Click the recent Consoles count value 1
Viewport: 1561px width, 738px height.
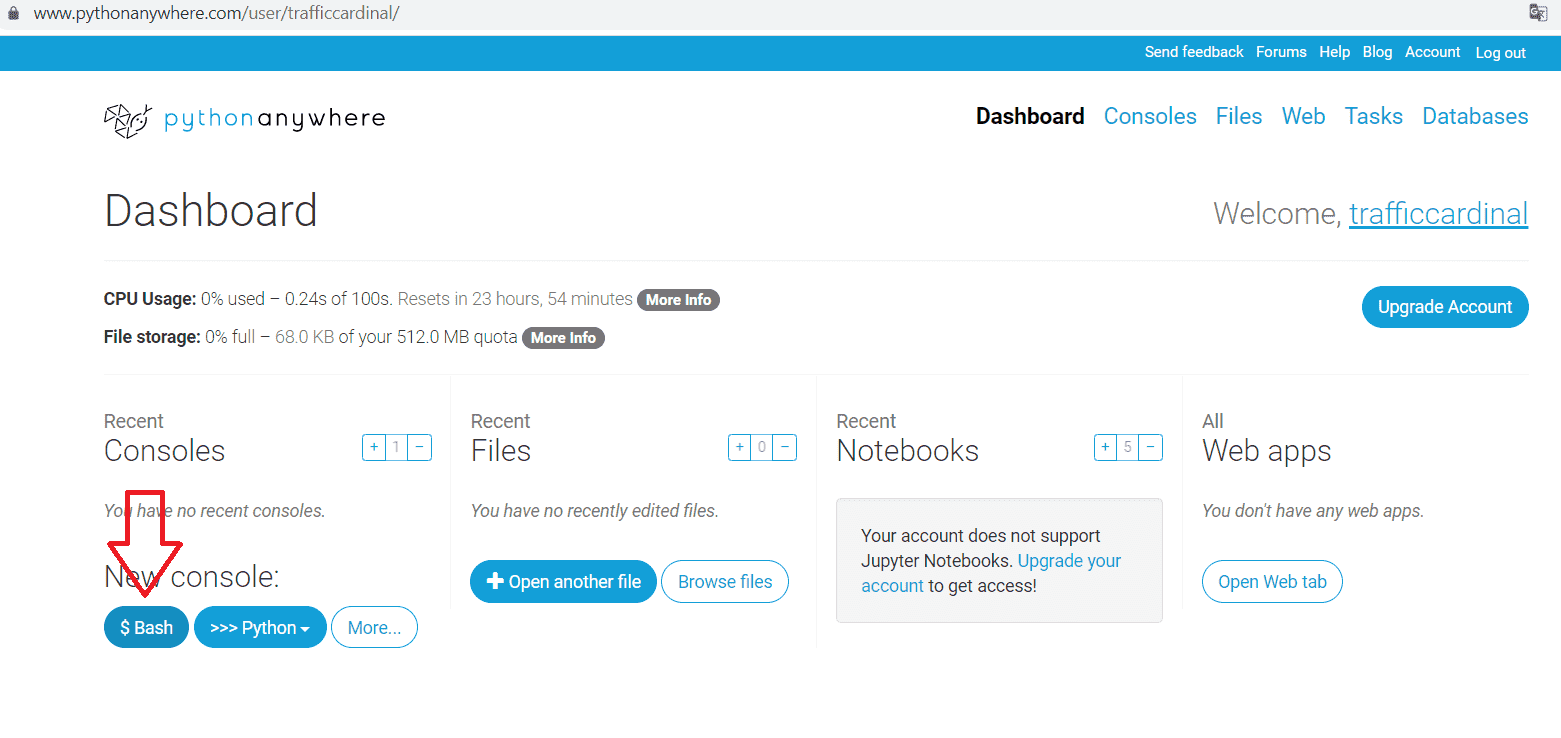(x=397, y=447)
